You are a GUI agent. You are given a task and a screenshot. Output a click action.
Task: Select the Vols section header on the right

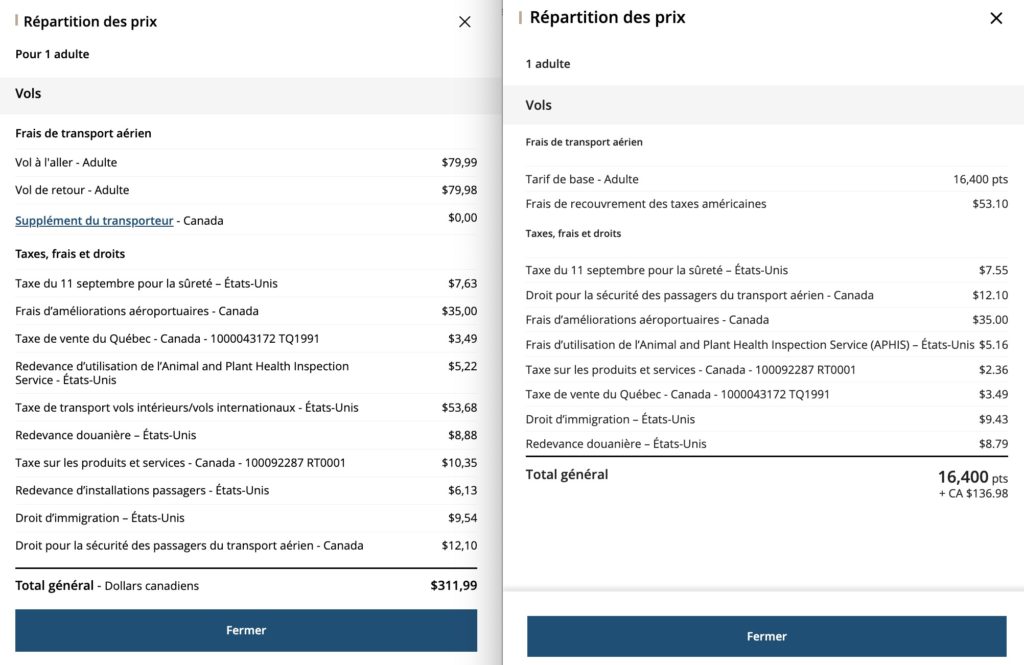[x=538, y=104]
